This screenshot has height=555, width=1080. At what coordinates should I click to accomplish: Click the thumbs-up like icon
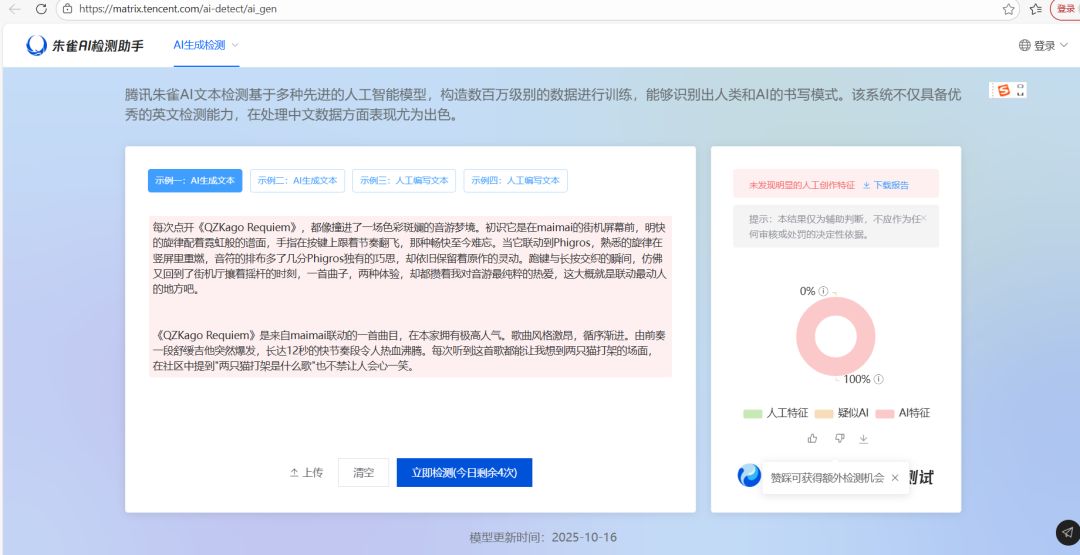click(812, 438)
